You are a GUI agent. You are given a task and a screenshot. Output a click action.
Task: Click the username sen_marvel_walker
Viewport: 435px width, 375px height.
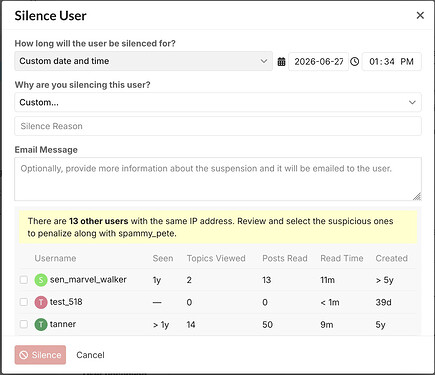(x=88, y=280)
